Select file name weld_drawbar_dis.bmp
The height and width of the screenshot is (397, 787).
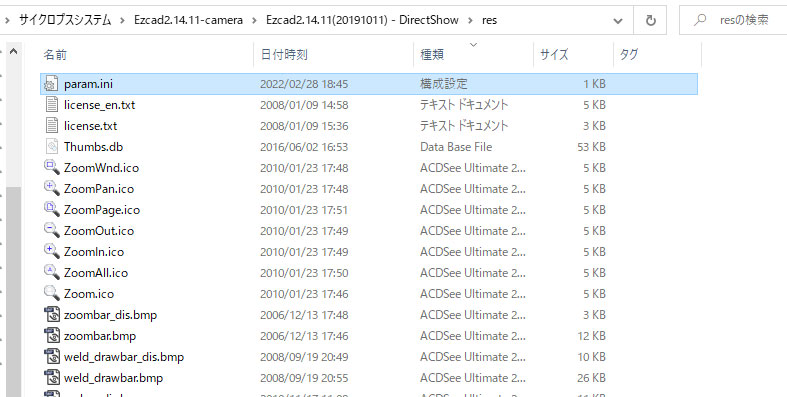tap(124, 357)
